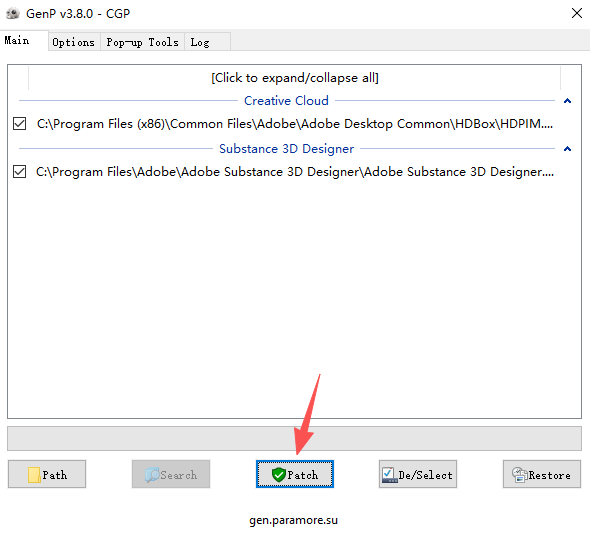Screen dimensions: 590x536
Task: Click the Substance 3D Designer group title
Action: (286, 149)
